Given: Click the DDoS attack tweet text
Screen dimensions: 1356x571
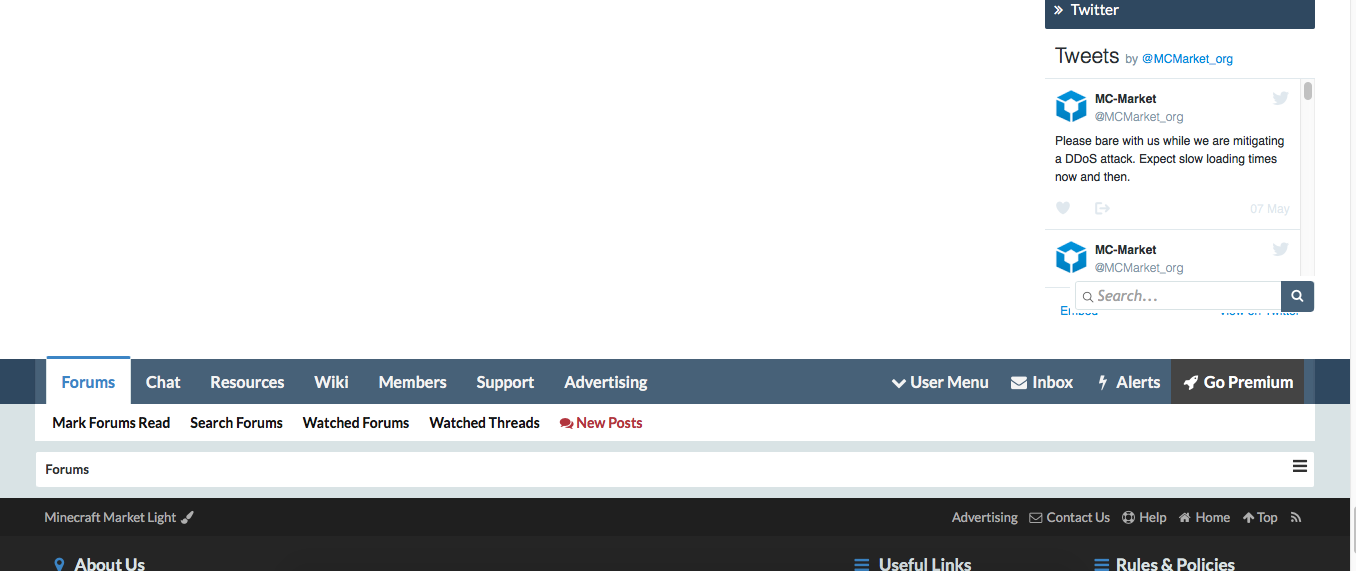Looking at the screenshot, I should [x=1170, y=159].
